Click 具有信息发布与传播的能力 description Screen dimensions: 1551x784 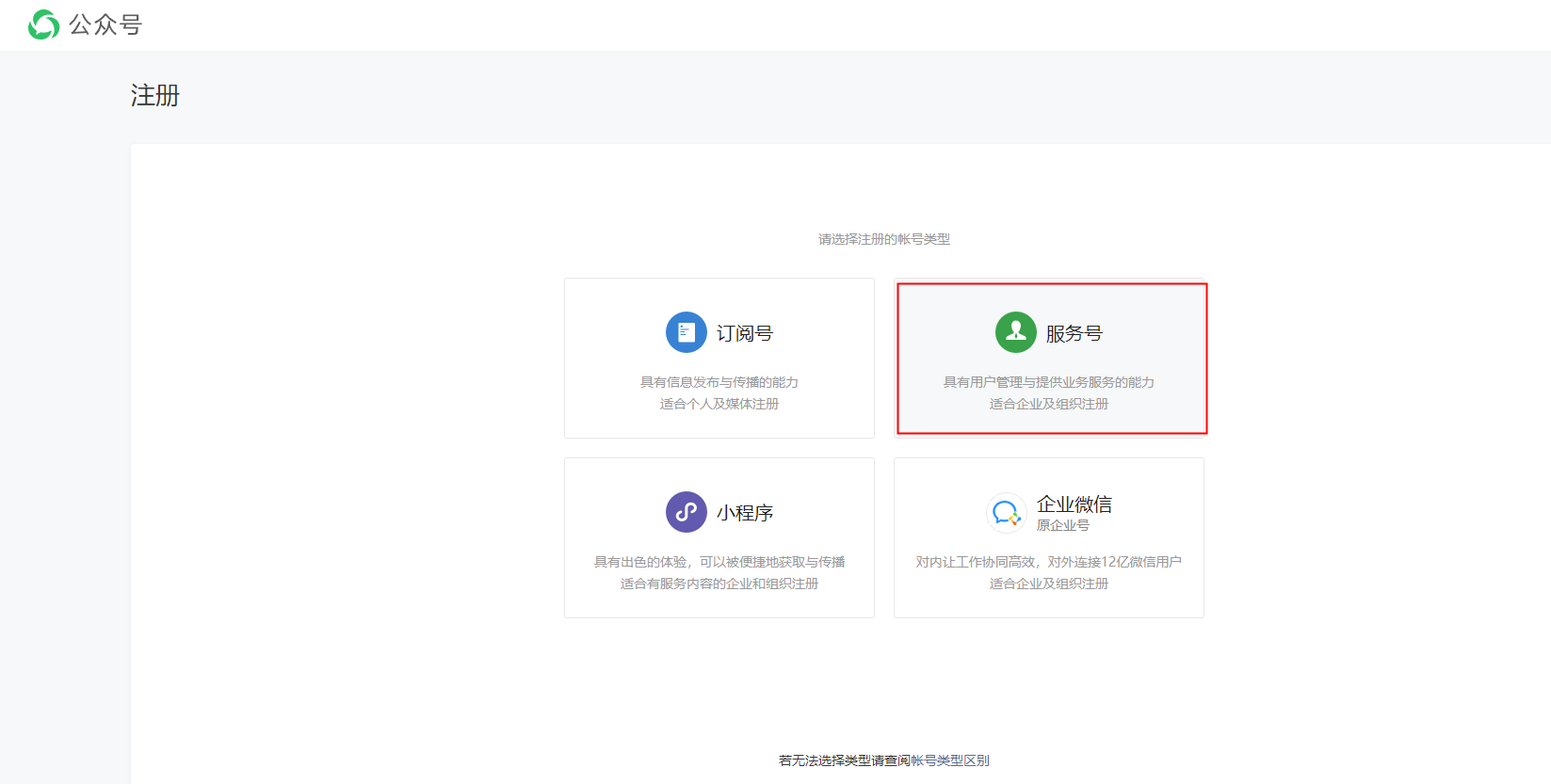tap(719, 382)
